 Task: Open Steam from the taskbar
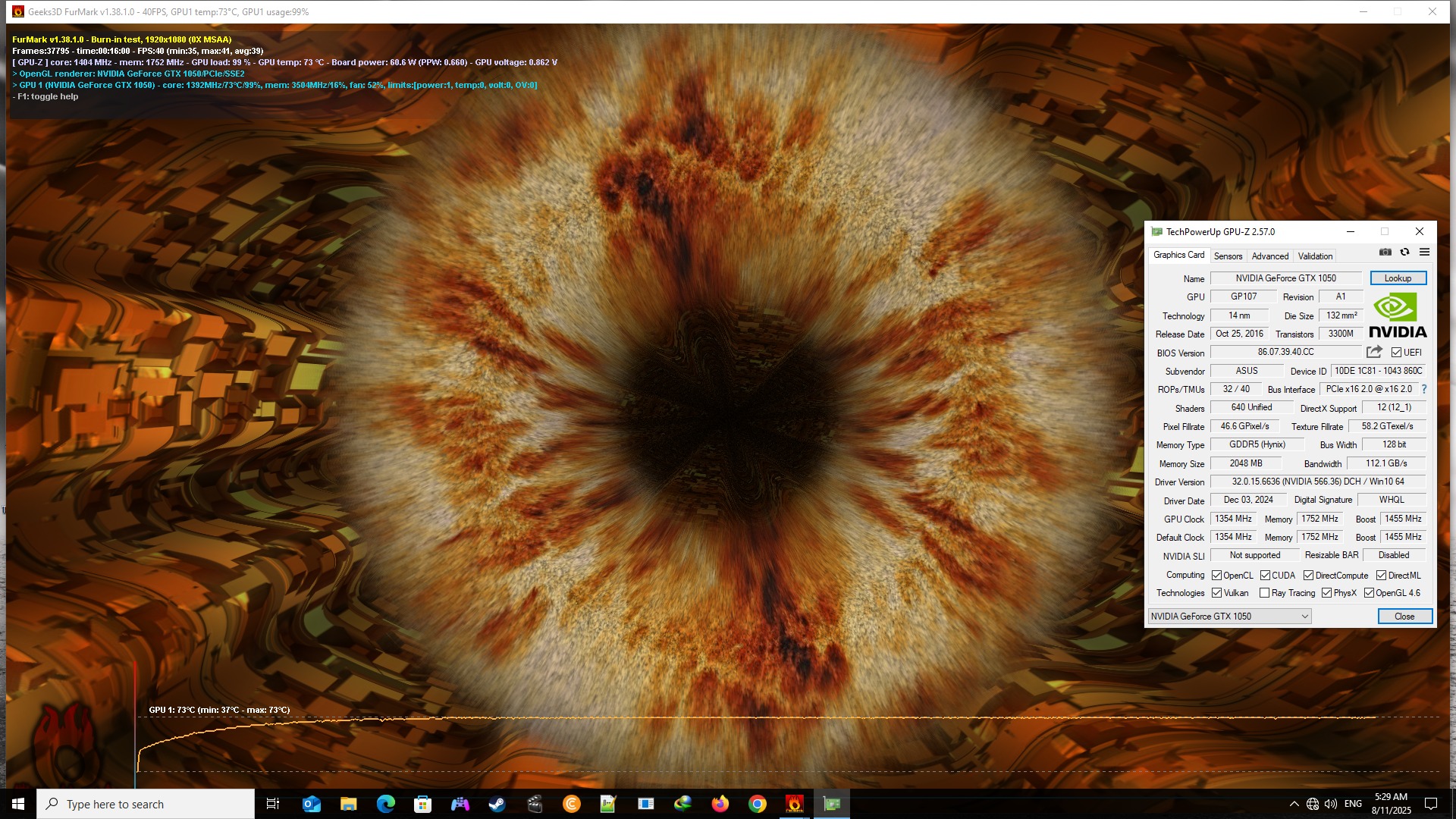click(497, 804)
